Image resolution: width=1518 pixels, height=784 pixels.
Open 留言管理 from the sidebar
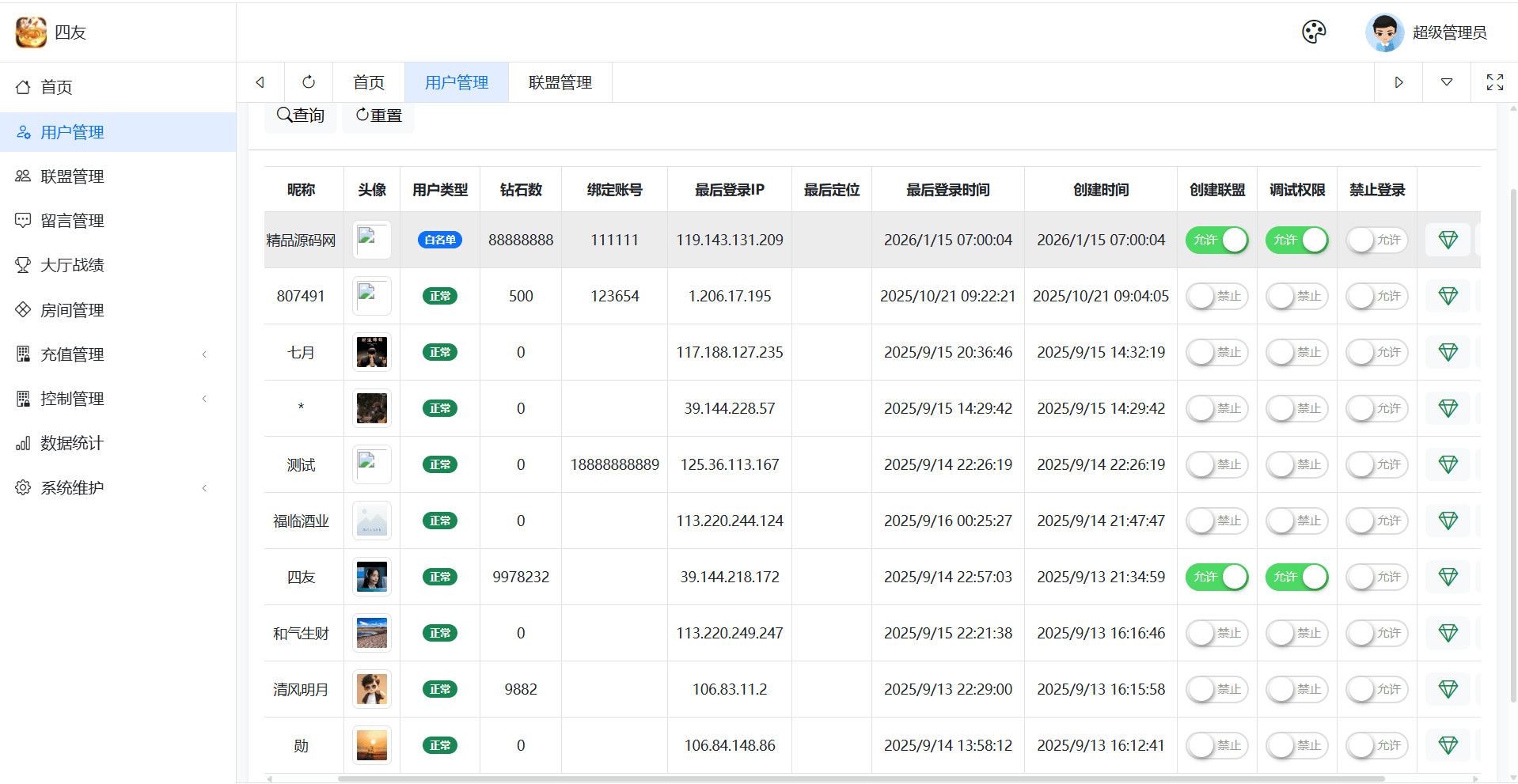72,220
